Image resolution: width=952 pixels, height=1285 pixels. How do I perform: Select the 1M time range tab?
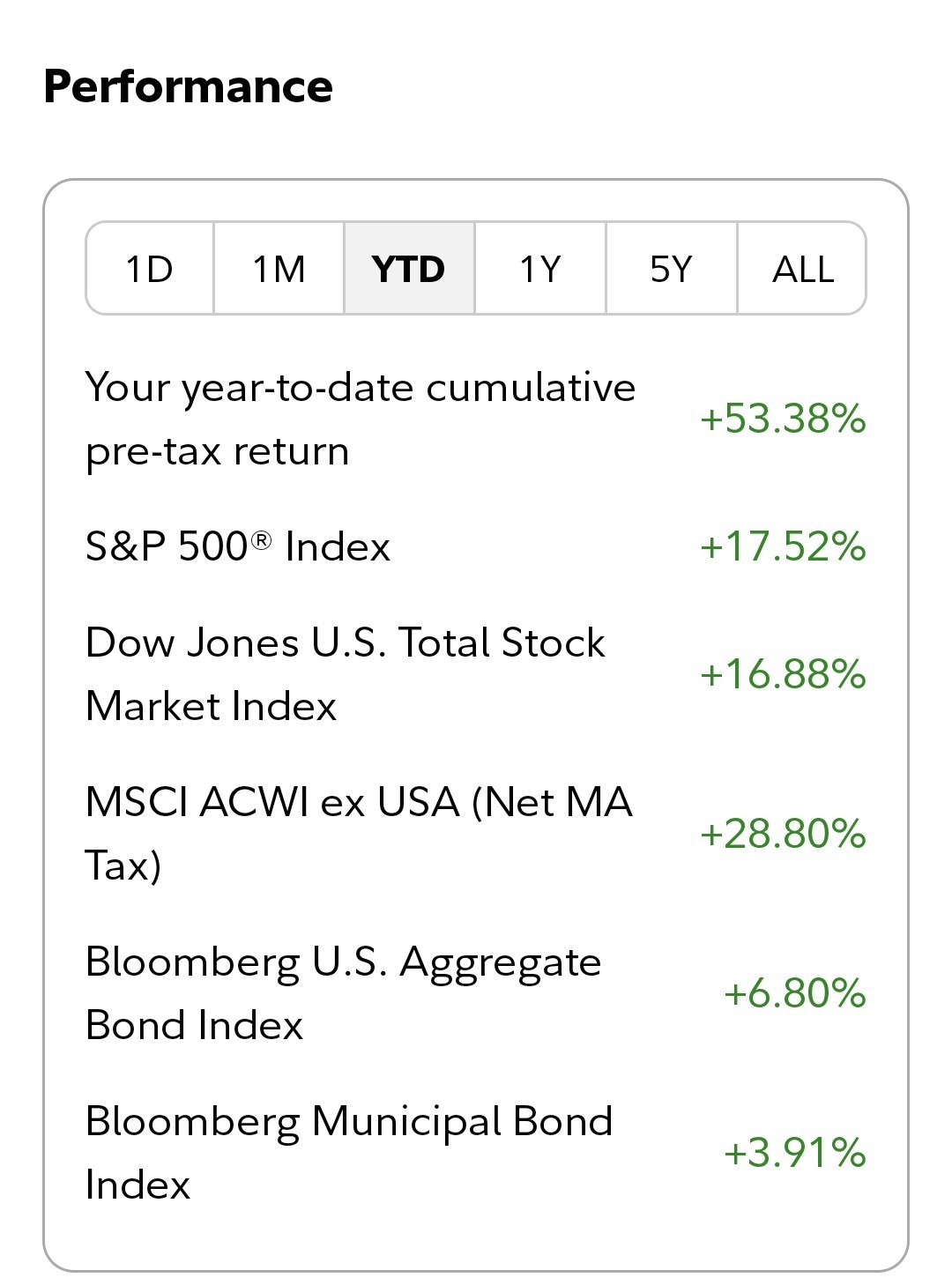(x=279, y=269)
